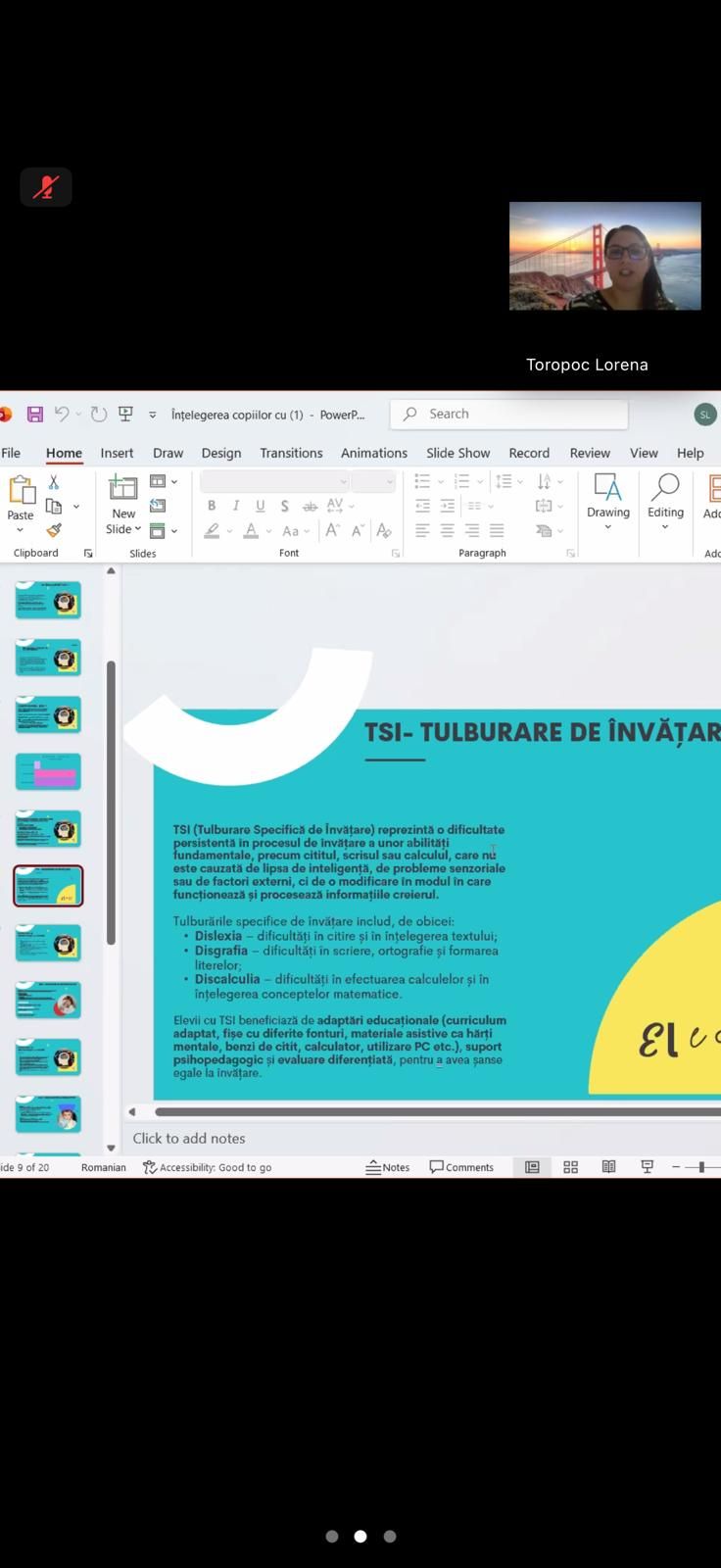Click the Comments button in status bar
The width and height of the screenshot is (721, 1568).
tap(461, 1167)
